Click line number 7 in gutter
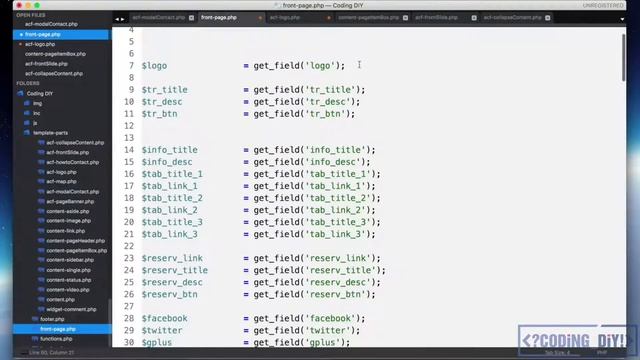 [x=131, y=66]
